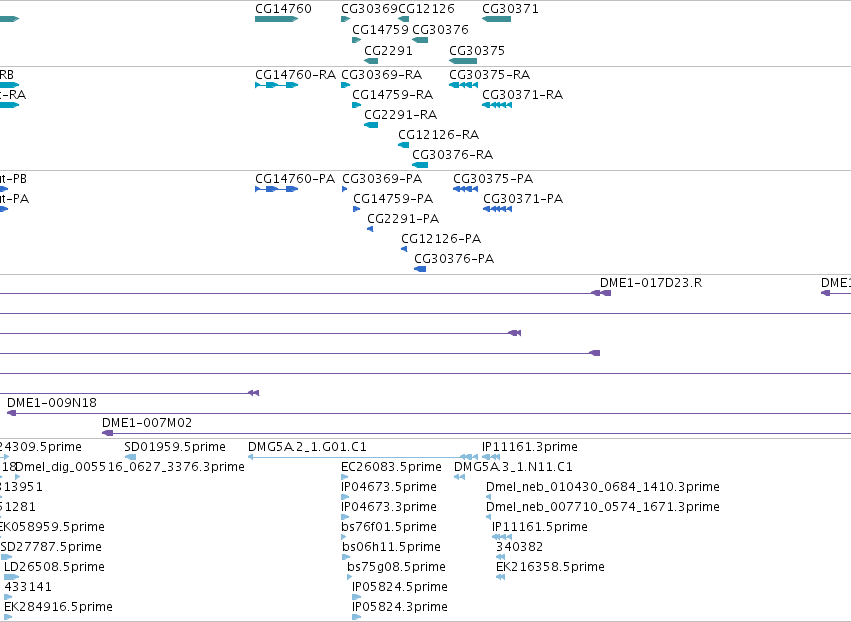Select the CG2291-PA label
Screen dimensions: 851x622
pos(403,219)
